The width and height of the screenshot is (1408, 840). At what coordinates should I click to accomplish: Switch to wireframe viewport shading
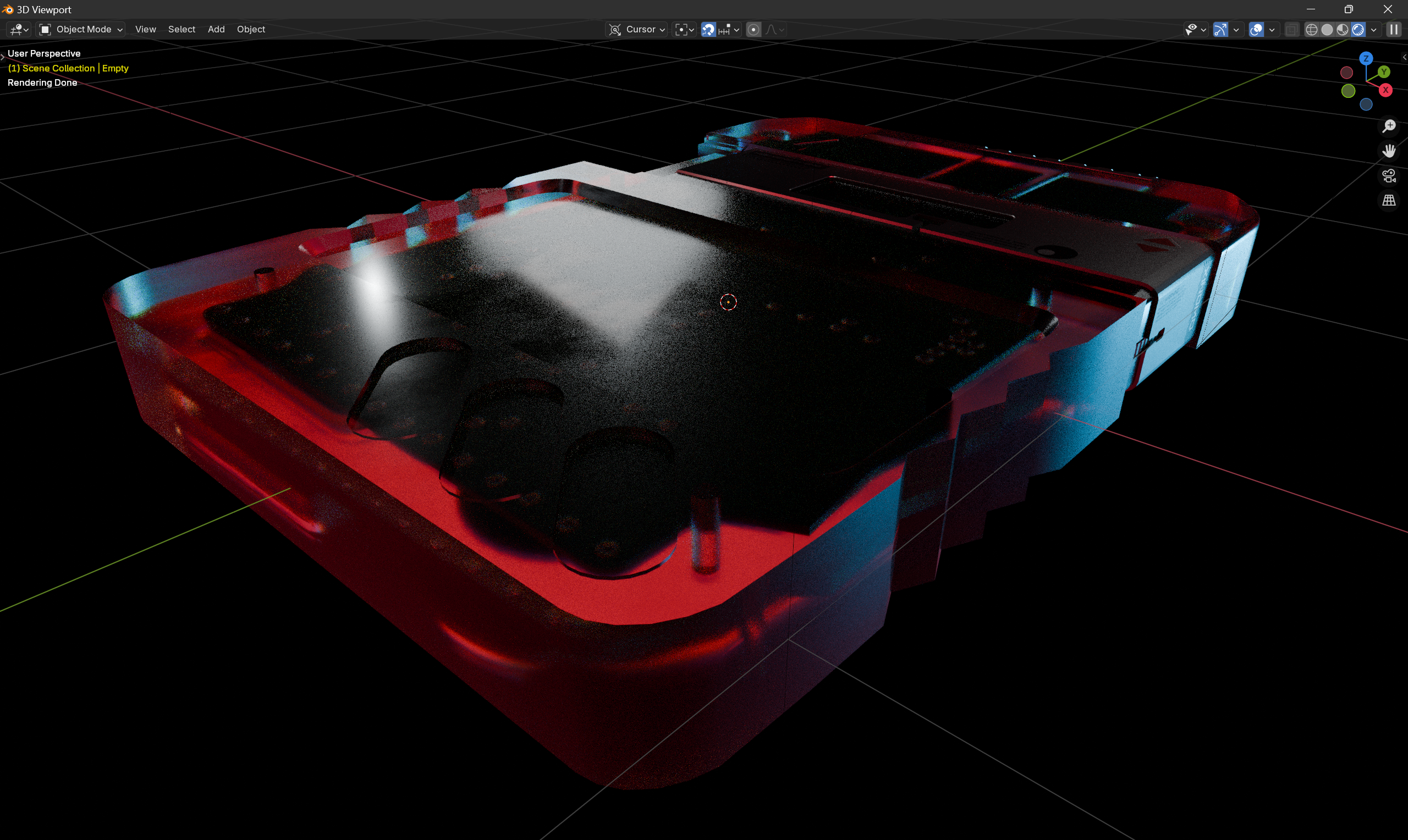pyautogui.click(x=1312, y=30)
